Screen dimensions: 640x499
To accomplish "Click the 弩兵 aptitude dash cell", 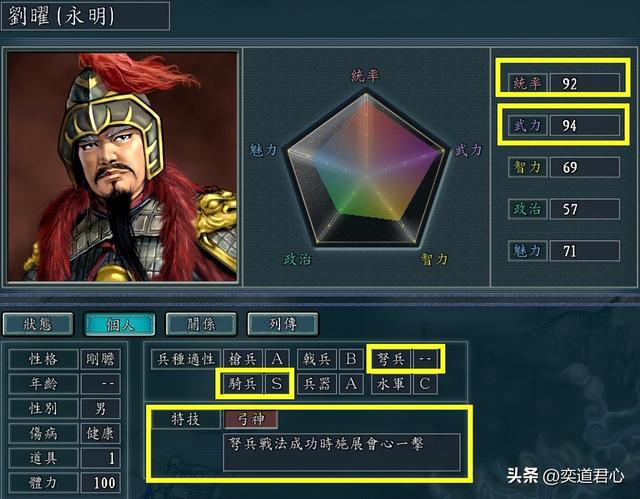I will 425,359.
